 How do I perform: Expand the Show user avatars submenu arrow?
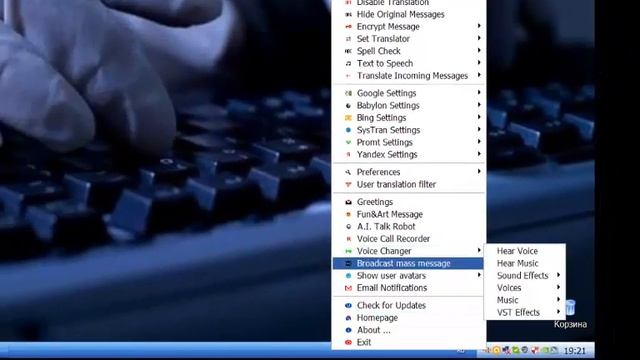click(x=479, y=275)
